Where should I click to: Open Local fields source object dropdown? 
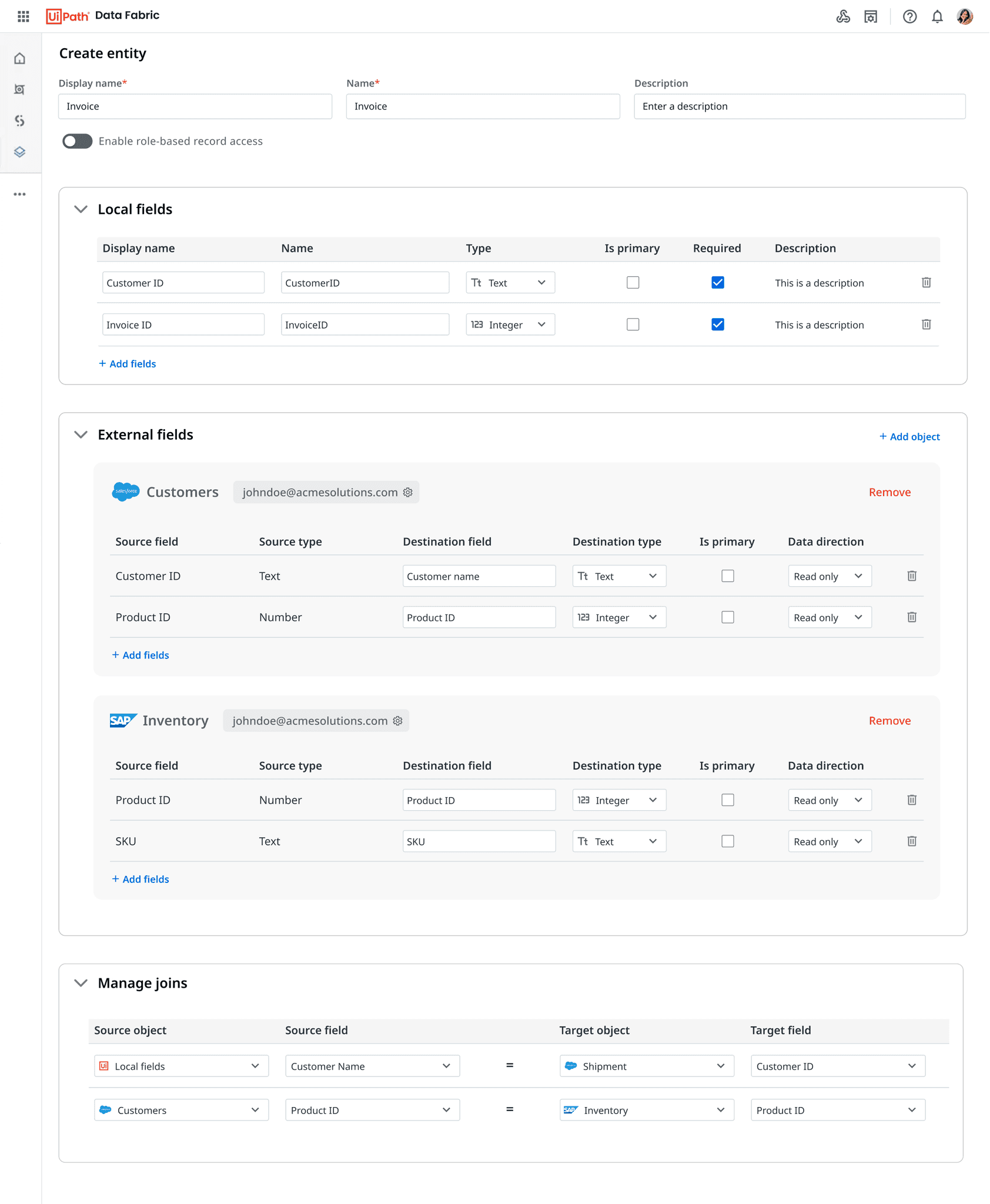click(x=181, y=1066)
